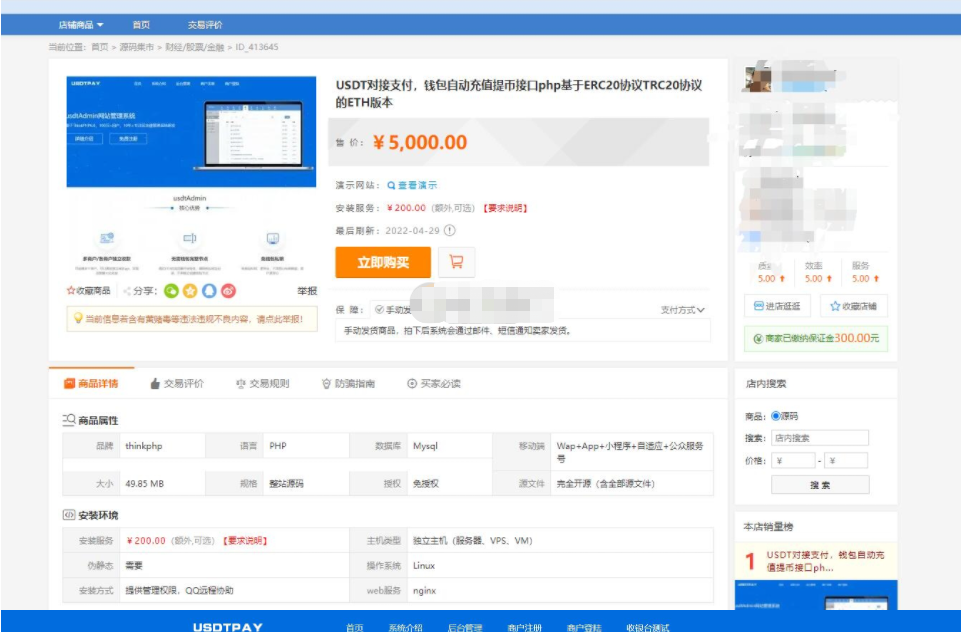Click the info icon beside 2022-04-29

point(450,230)
